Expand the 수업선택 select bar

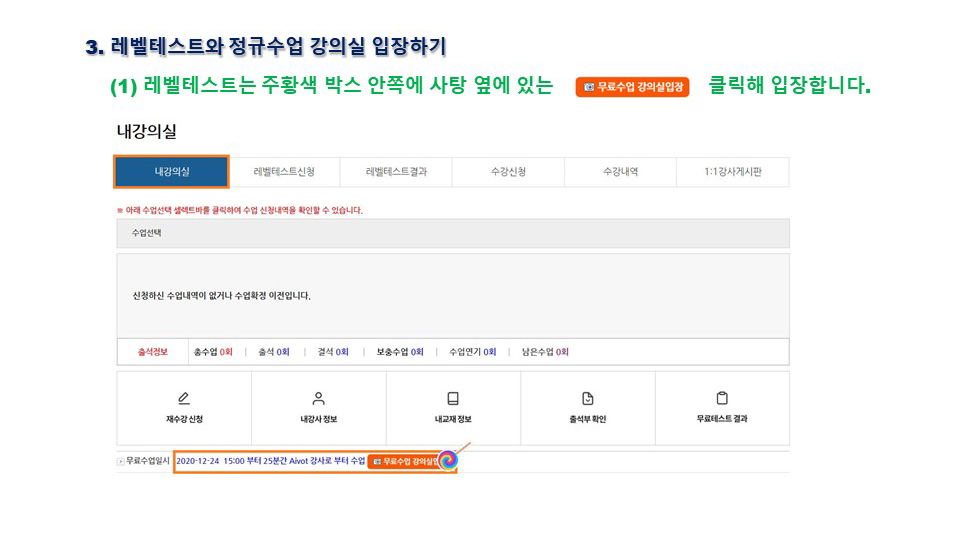(x=452, y=233)
